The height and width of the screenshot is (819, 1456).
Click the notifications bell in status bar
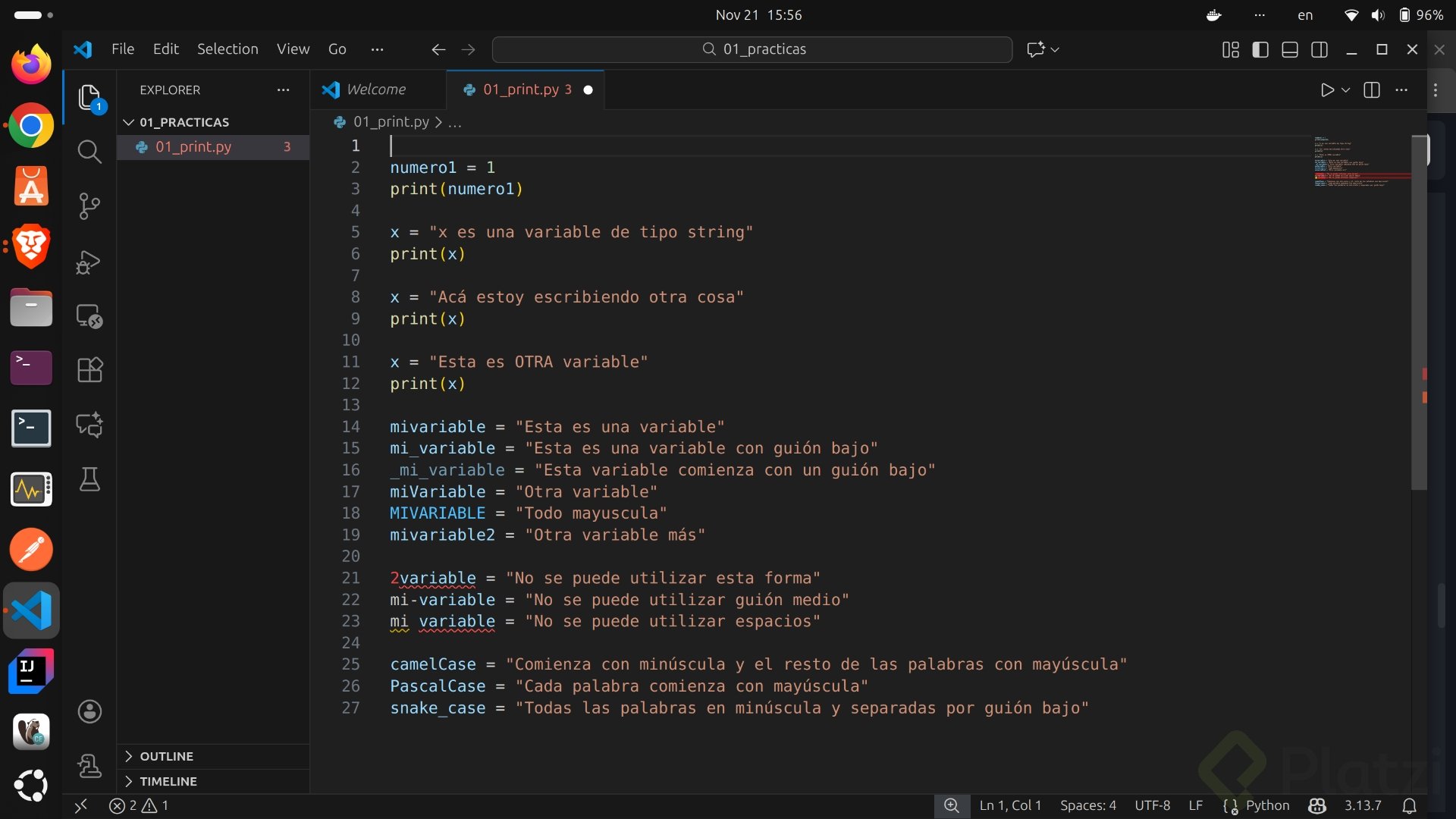[1409, 805]
